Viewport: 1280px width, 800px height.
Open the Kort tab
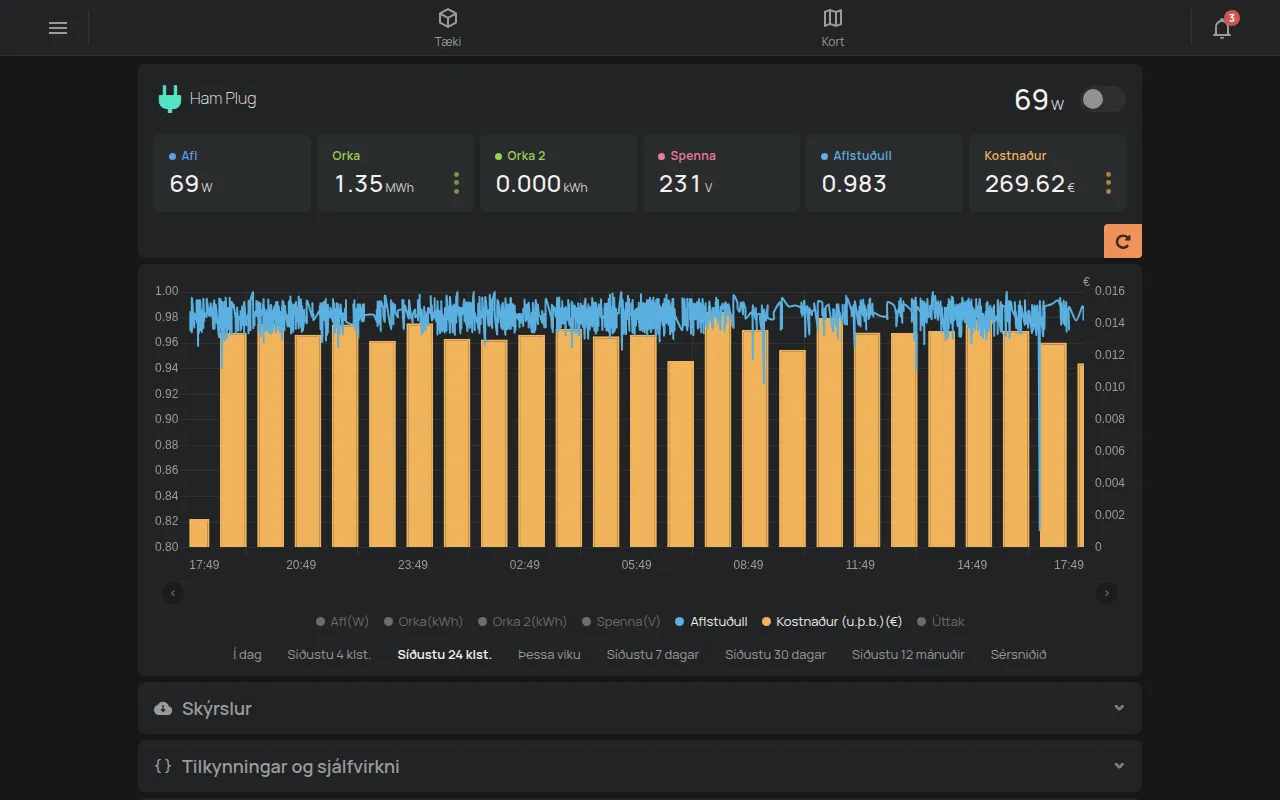tap(833, 28)
